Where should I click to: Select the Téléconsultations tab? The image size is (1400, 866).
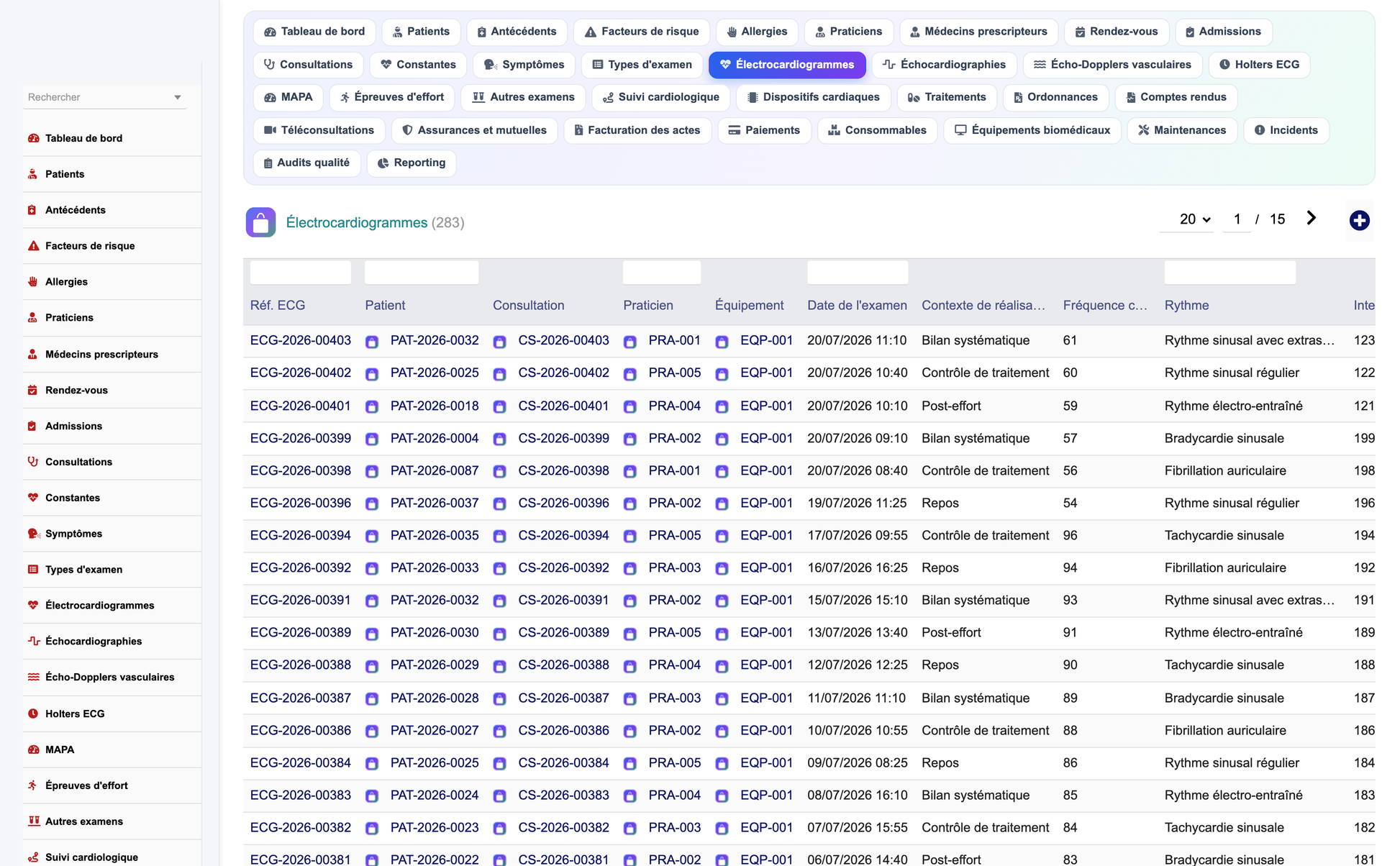point(319,130)
